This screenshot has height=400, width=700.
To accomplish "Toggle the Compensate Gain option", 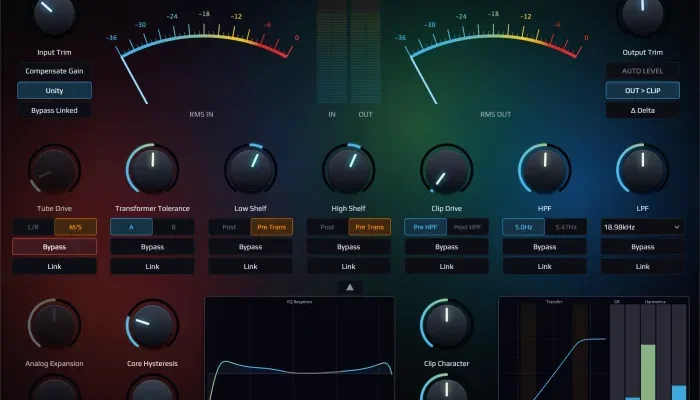I will 54,71.
